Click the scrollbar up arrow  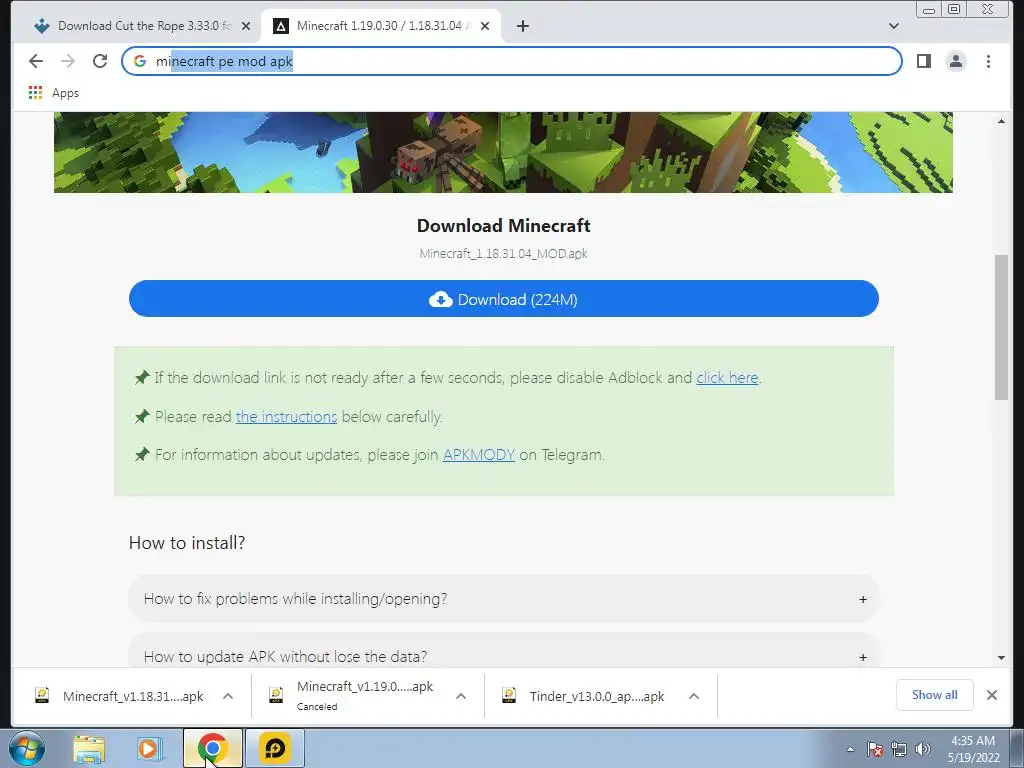[x=1001, y=121]
